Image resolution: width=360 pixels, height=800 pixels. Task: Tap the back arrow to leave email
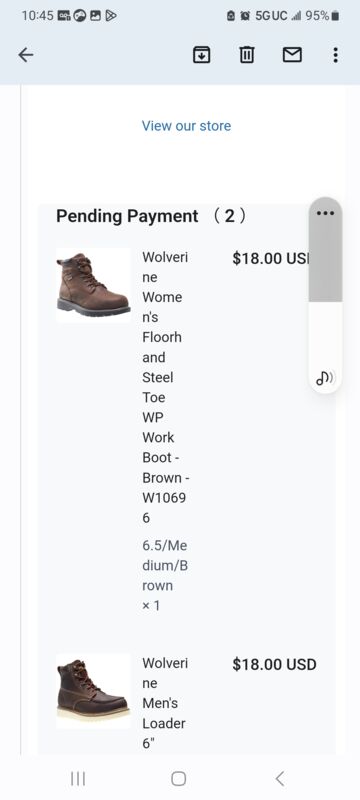tap(25, 55)
